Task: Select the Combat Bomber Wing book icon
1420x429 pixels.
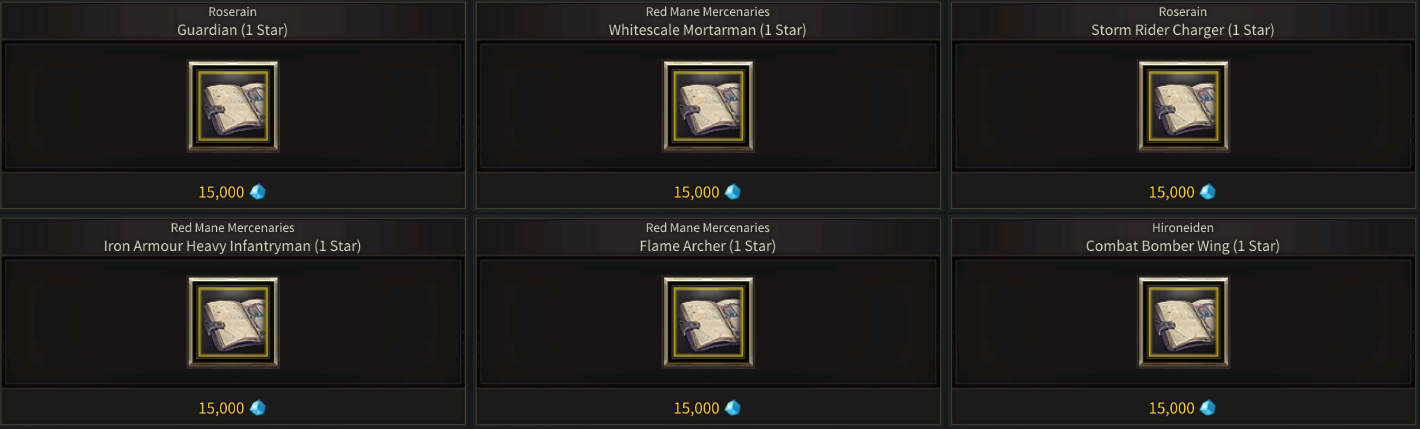Action: (1183, 322)
